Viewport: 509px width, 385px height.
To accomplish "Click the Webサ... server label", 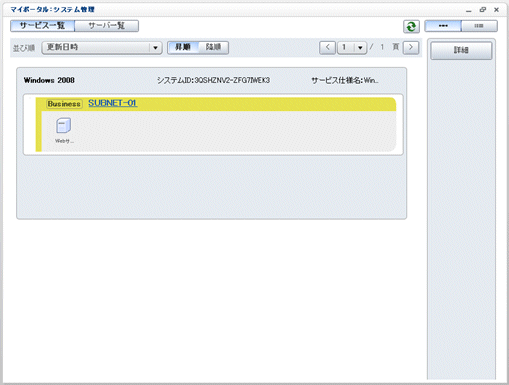I will click(x=64, y=141).
